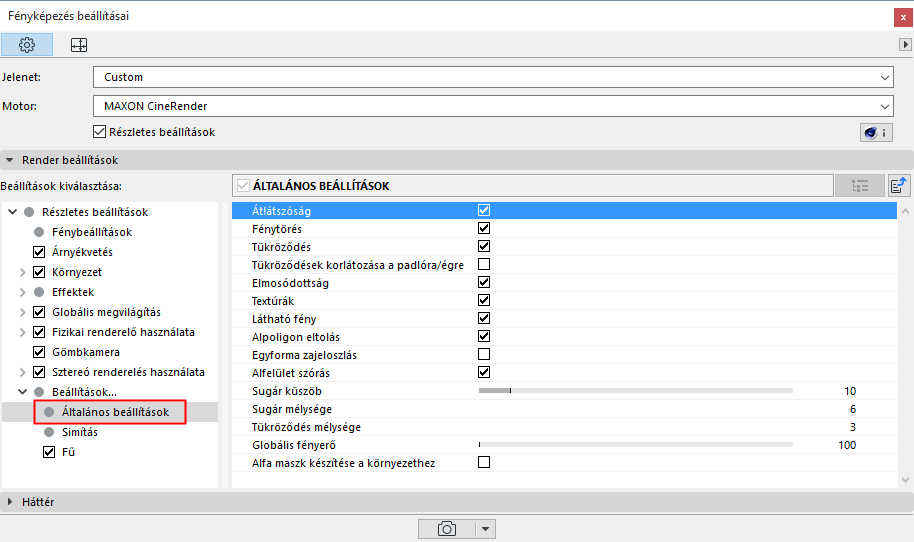Viewport: 914px width, 542px height.
Task: Toggle Fizikai renderelő használata checkbox
Action: coord(39,332)
